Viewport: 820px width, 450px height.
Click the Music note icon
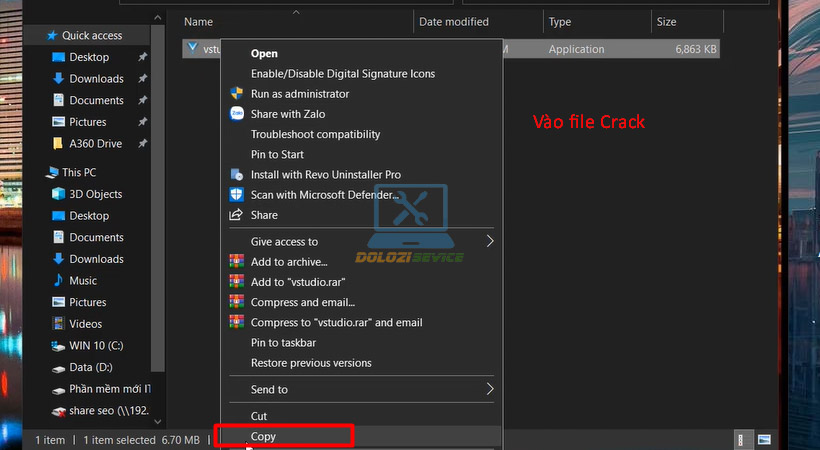(x=58, y=280)
